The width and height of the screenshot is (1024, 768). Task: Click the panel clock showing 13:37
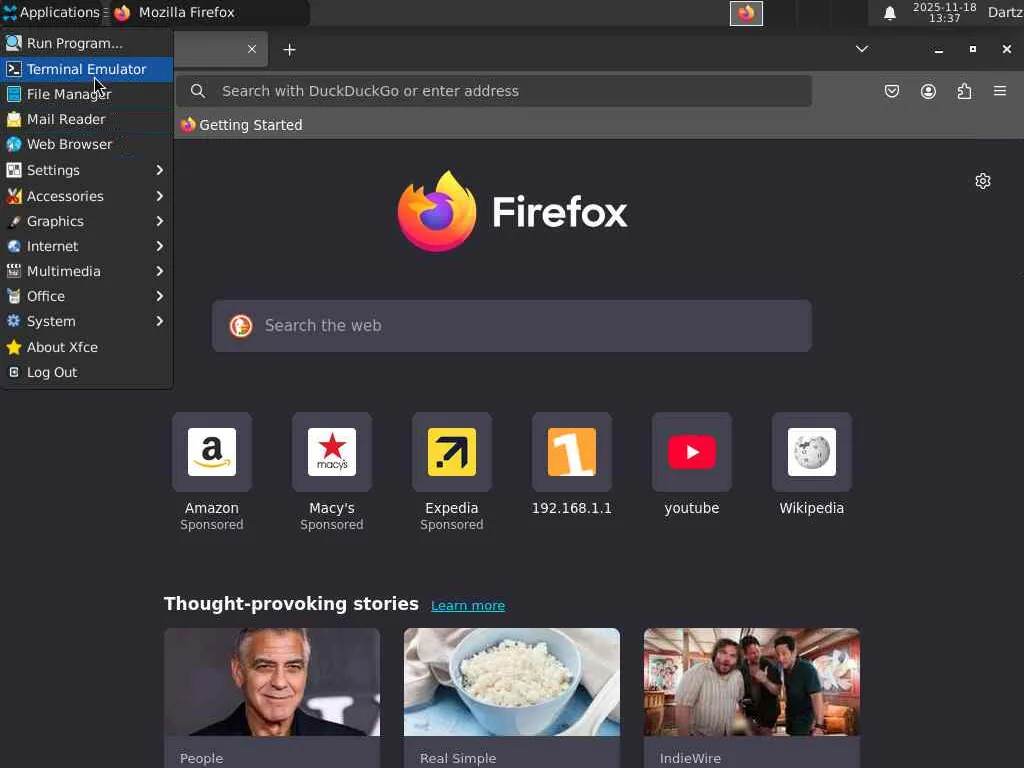pos(944,12)
